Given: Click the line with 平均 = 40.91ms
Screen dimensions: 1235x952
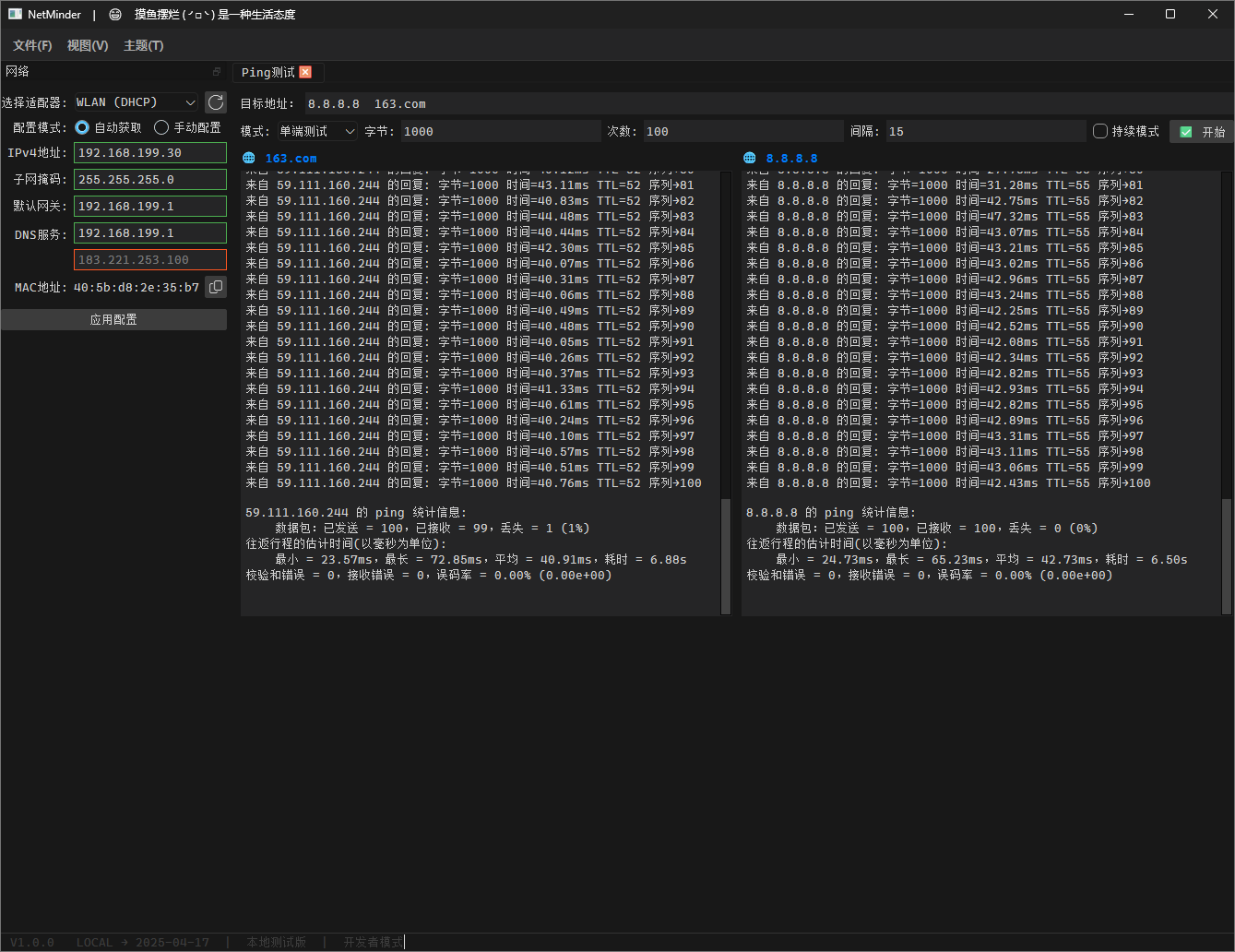Looking at the screenshot, I should 481,559.
